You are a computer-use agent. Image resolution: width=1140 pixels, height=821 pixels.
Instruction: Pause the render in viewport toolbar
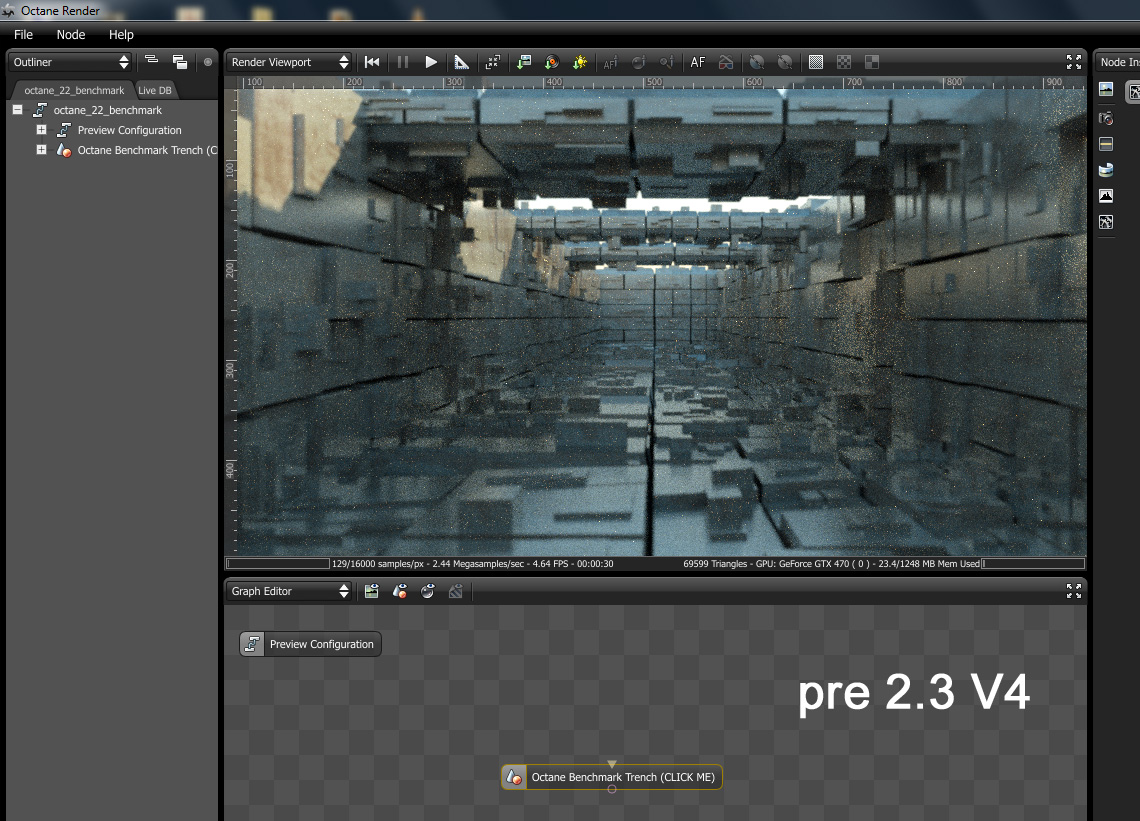(x=402, y=63)
